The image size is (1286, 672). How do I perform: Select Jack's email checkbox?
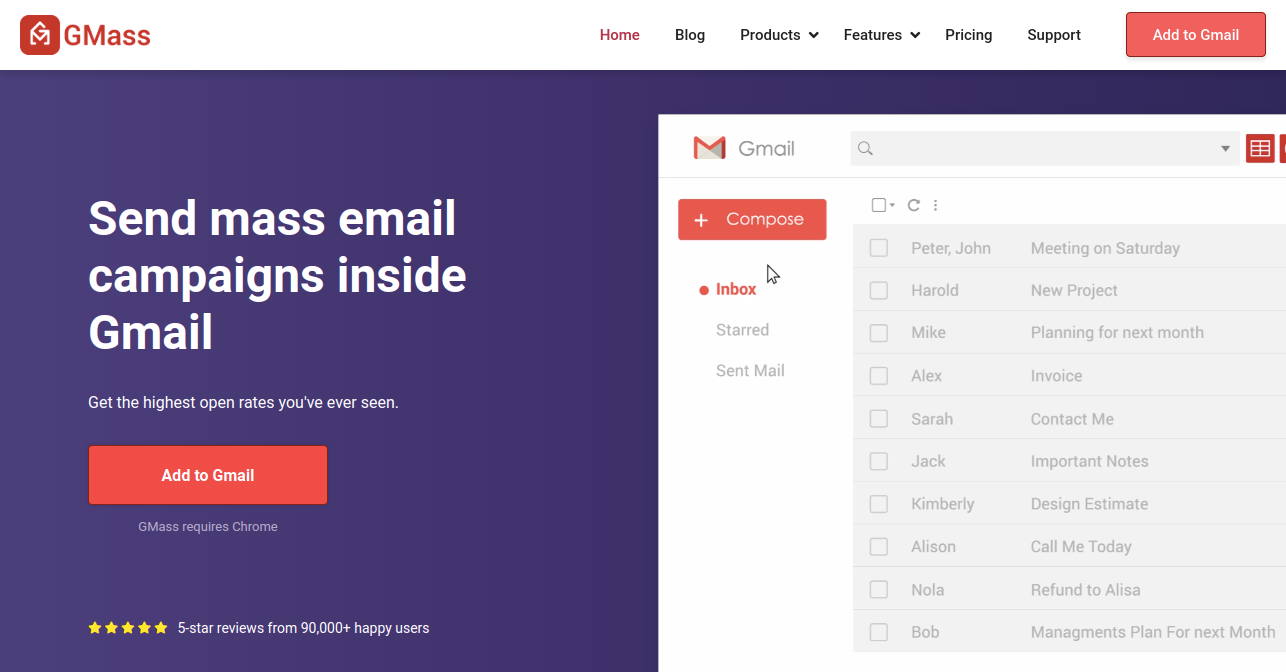click(879, 461)
